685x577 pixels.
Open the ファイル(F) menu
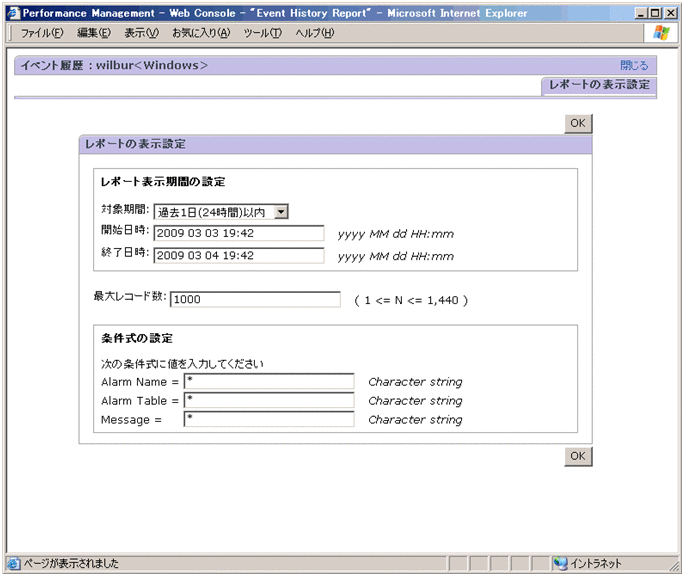pos(42,33)
